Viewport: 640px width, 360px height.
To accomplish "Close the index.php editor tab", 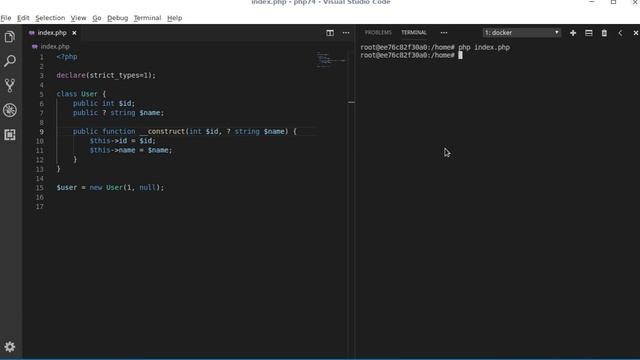I will click(x=74, y=33).
